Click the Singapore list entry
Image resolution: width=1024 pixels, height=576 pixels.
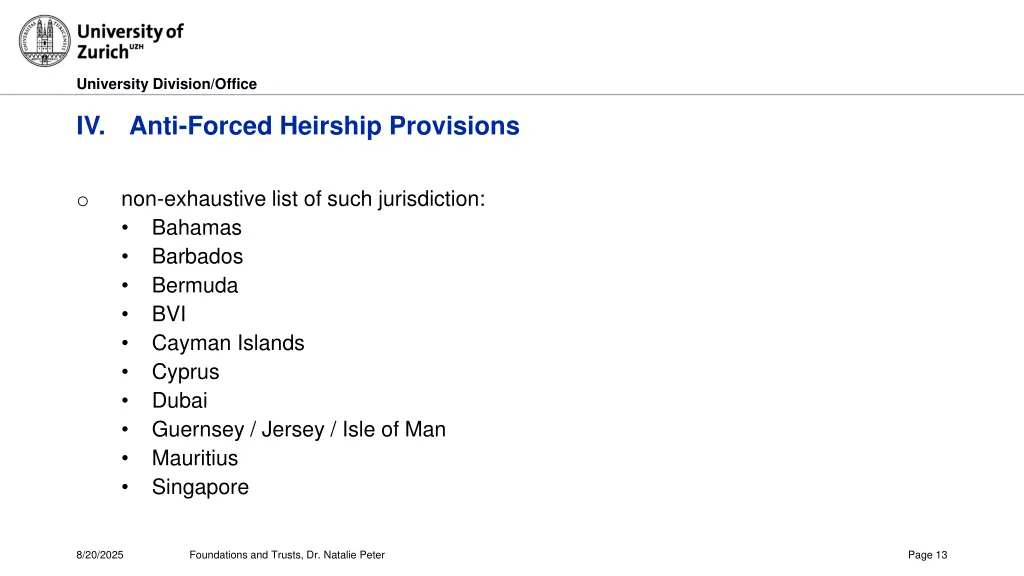pyautogui.click(x=200, y=487)
